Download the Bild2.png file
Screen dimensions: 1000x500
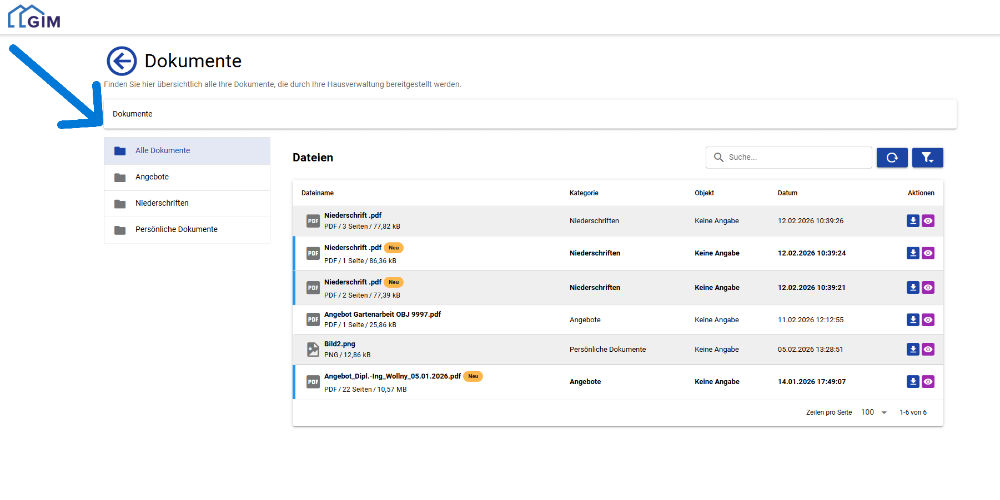coord(912,349)
